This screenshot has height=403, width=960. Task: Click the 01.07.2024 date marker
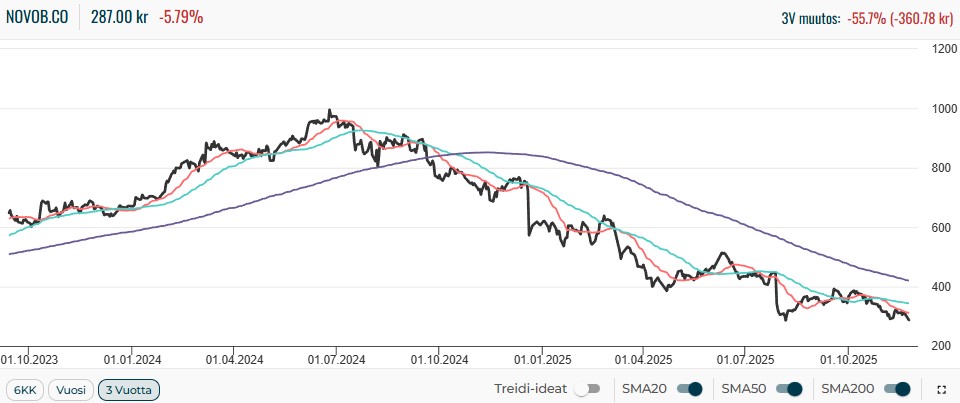pyautogui.click(x=336, y=359)
